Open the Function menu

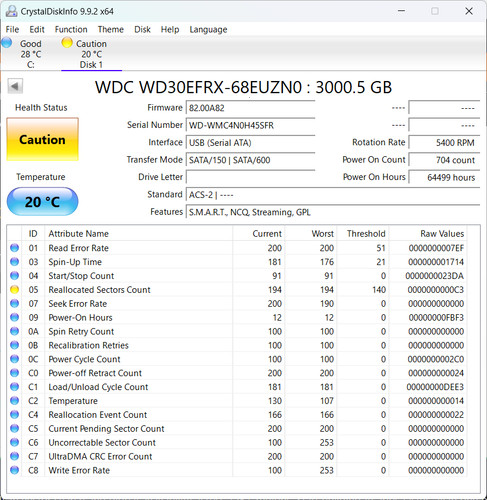[x=71, y=29]
